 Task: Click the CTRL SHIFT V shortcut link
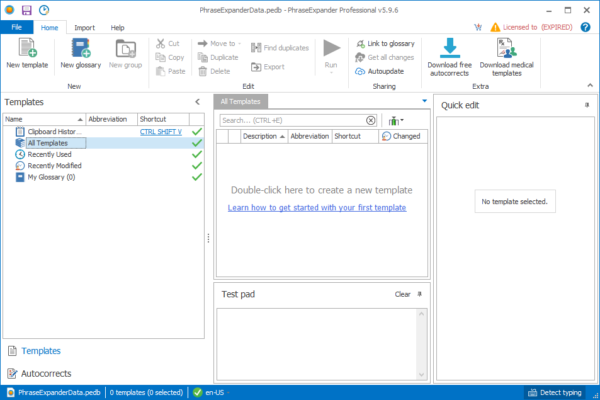click(x=161, y=132)
